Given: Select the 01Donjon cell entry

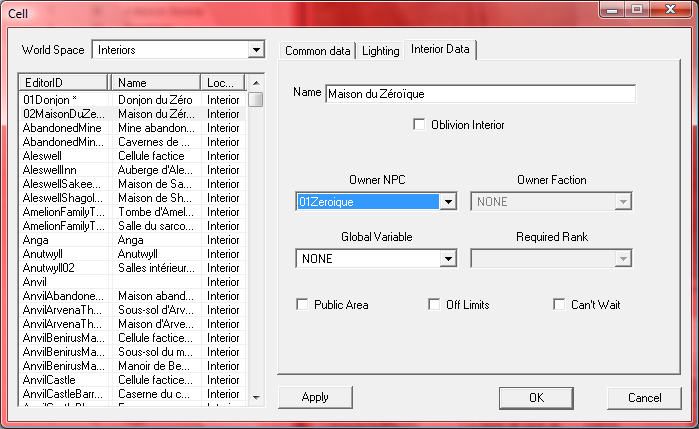Looking at the screenshot, I should coord(62,100).
